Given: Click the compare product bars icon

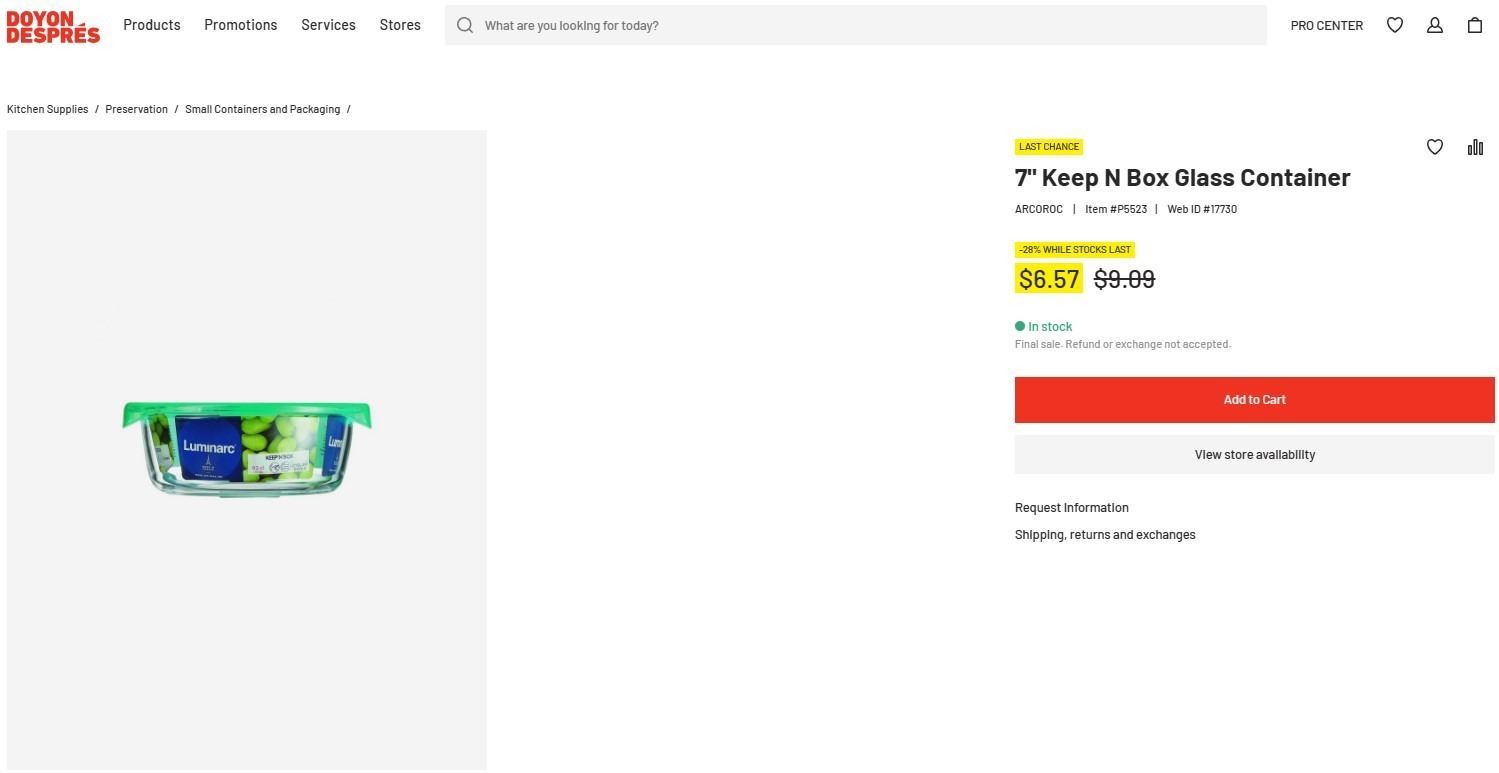Looking at the screenshot, I should coord(1475,147).
